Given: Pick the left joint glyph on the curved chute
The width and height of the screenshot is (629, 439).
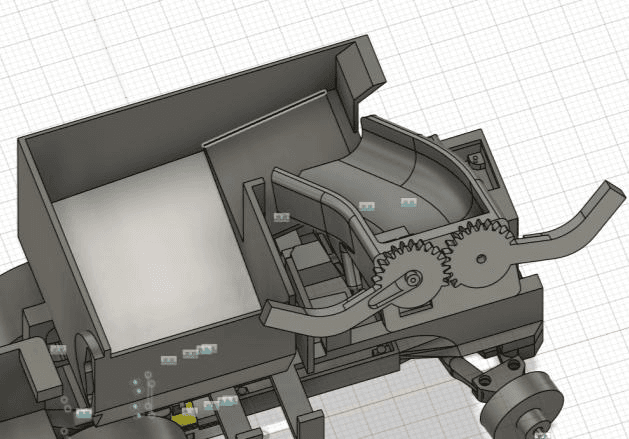Looking at the screenshot, I should coord(367,206).
